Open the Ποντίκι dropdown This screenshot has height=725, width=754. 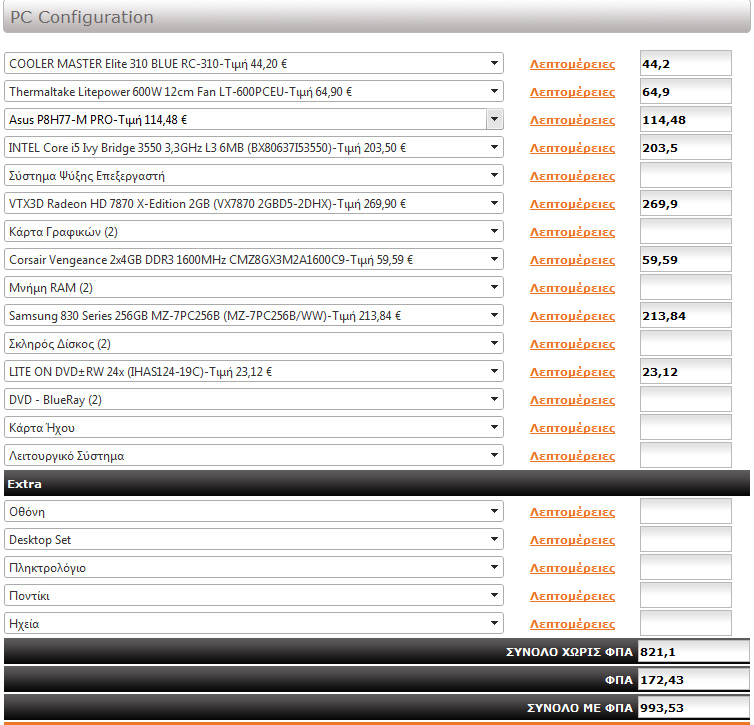point(254,595)
